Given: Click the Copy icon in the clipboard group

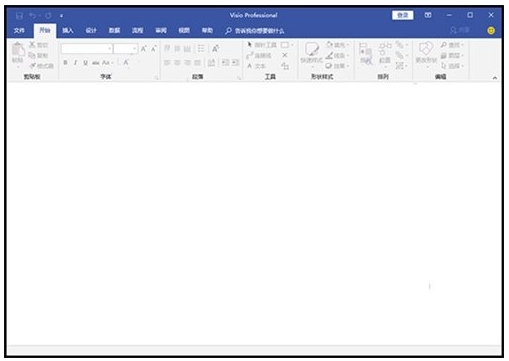Looking at the screenshot, I should (32, 55).
